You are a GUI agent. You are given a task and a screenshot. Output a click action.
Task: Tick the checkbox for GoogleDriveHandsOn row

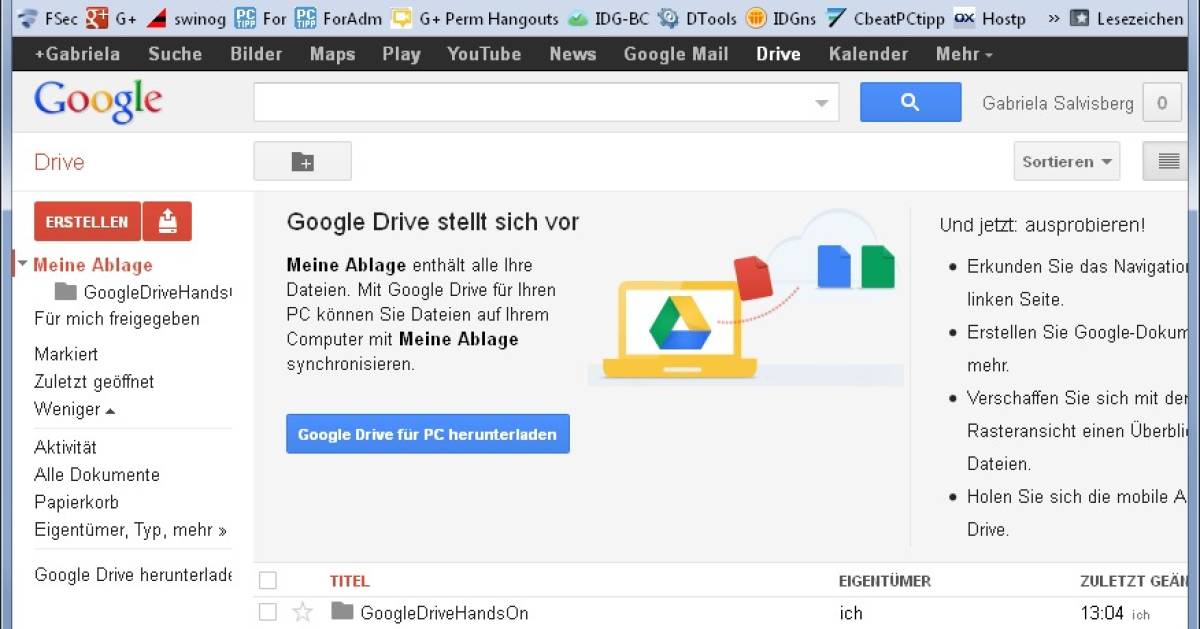(x=267, y=612)
